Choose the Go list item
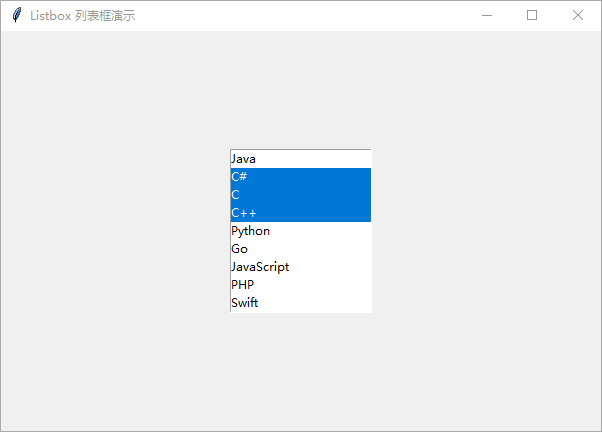Image resolution: width=602 pixels, height=432 pixels. 301,249
